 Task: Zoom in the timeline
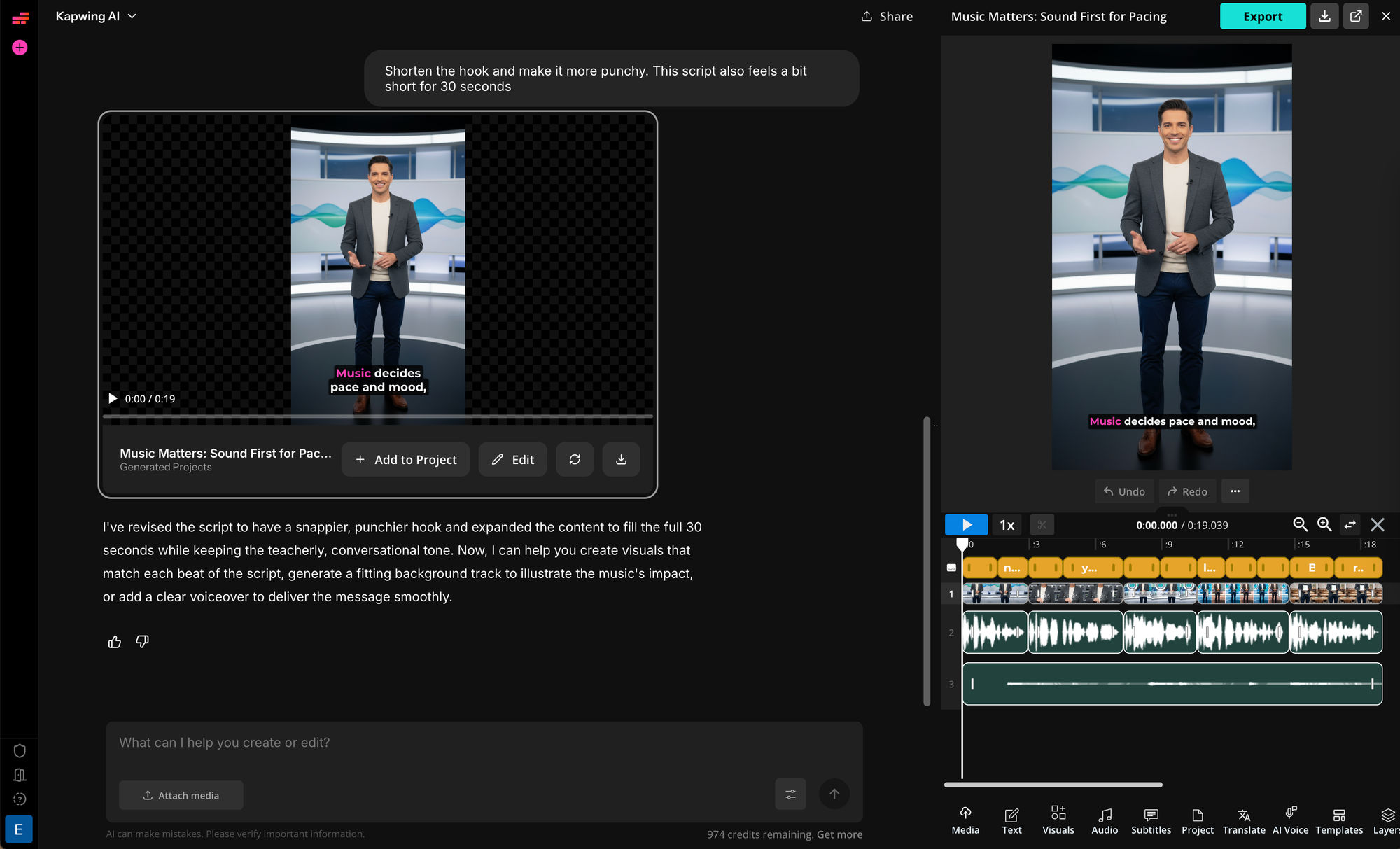pyautogui.click(x=1324, y=525)
